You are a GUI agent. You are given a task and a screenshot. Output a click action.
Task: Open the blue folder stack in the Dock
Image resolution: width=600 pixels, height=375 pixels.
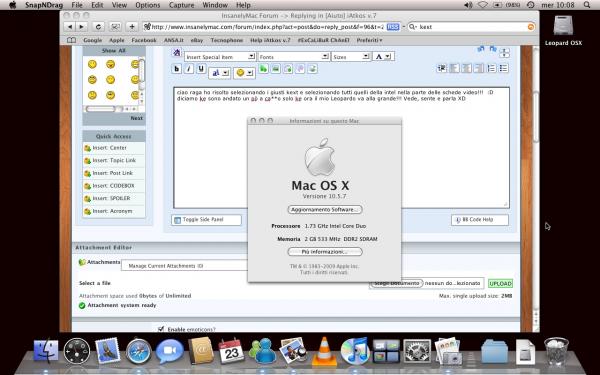[494, 352]
